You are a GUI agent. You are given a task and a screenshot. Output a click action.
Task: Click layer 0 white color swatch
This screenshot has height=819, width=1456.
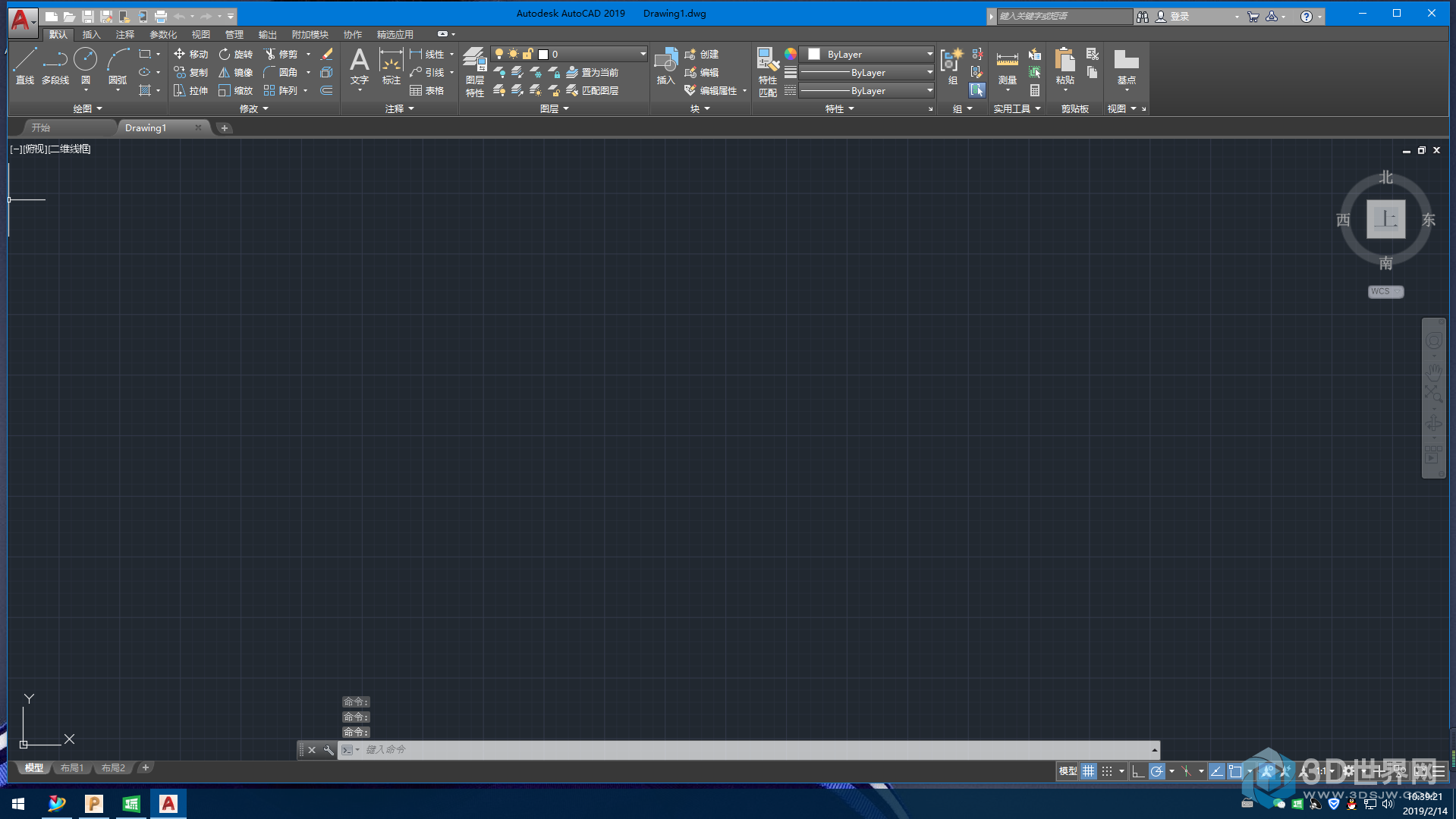[543, 54]
